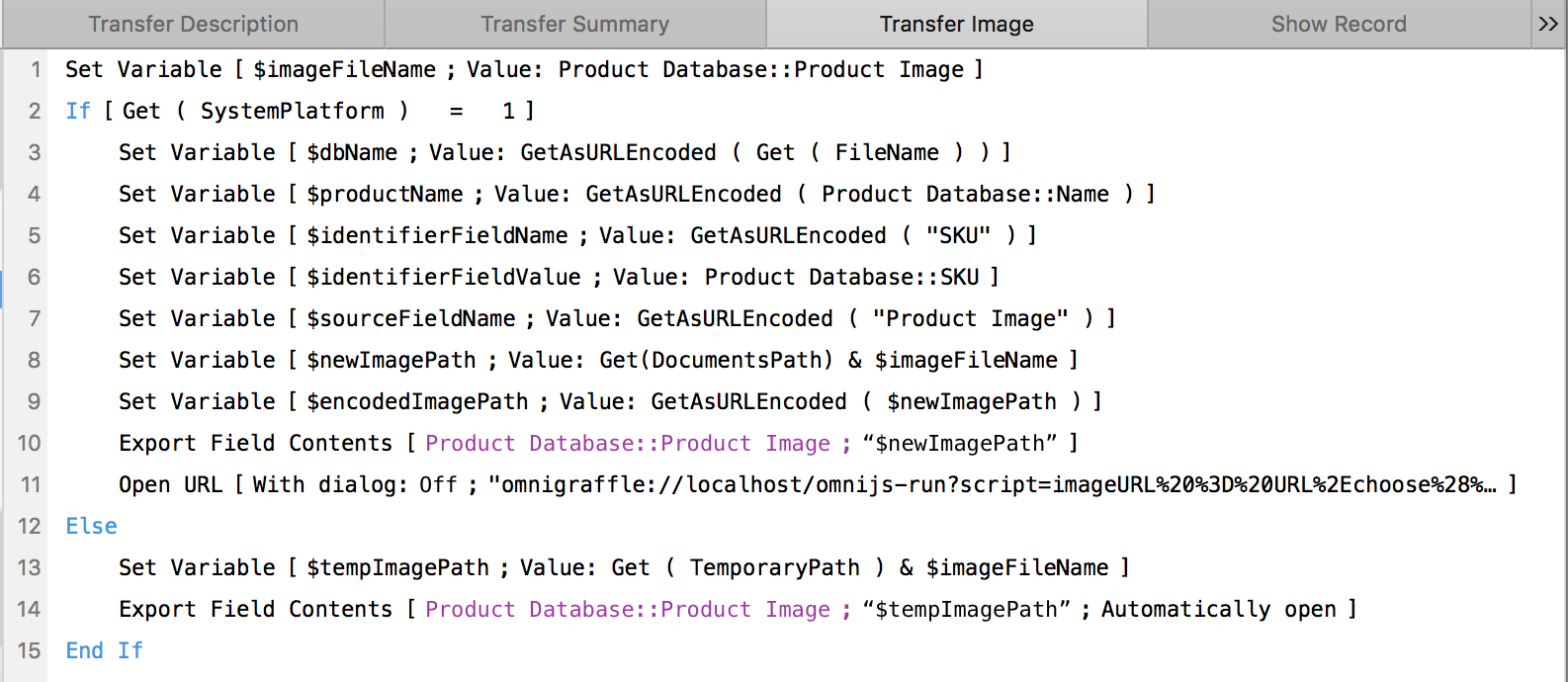Screen dimensions: 1568x682
Task: Select script line 1 Set Variable $imageFileName
Action: tap(524, 70)
